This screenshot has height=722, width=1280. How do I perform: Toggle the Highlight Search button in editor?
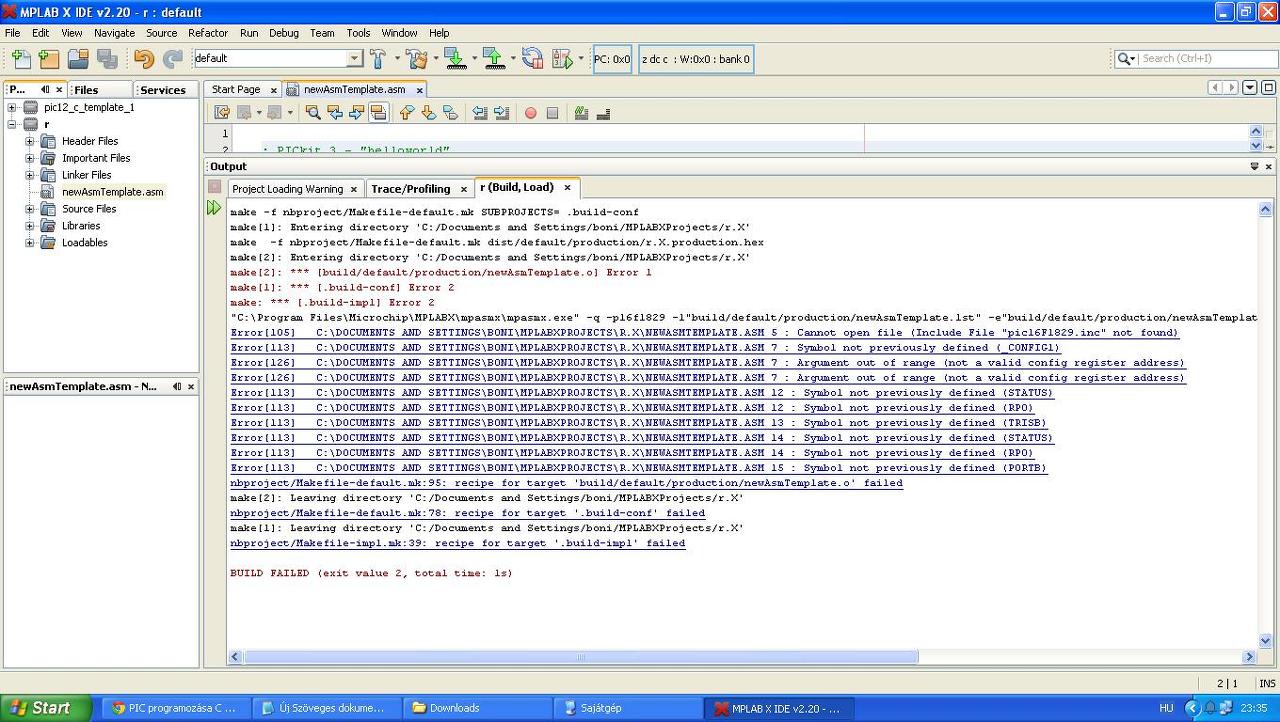click(x=378, y=113)
